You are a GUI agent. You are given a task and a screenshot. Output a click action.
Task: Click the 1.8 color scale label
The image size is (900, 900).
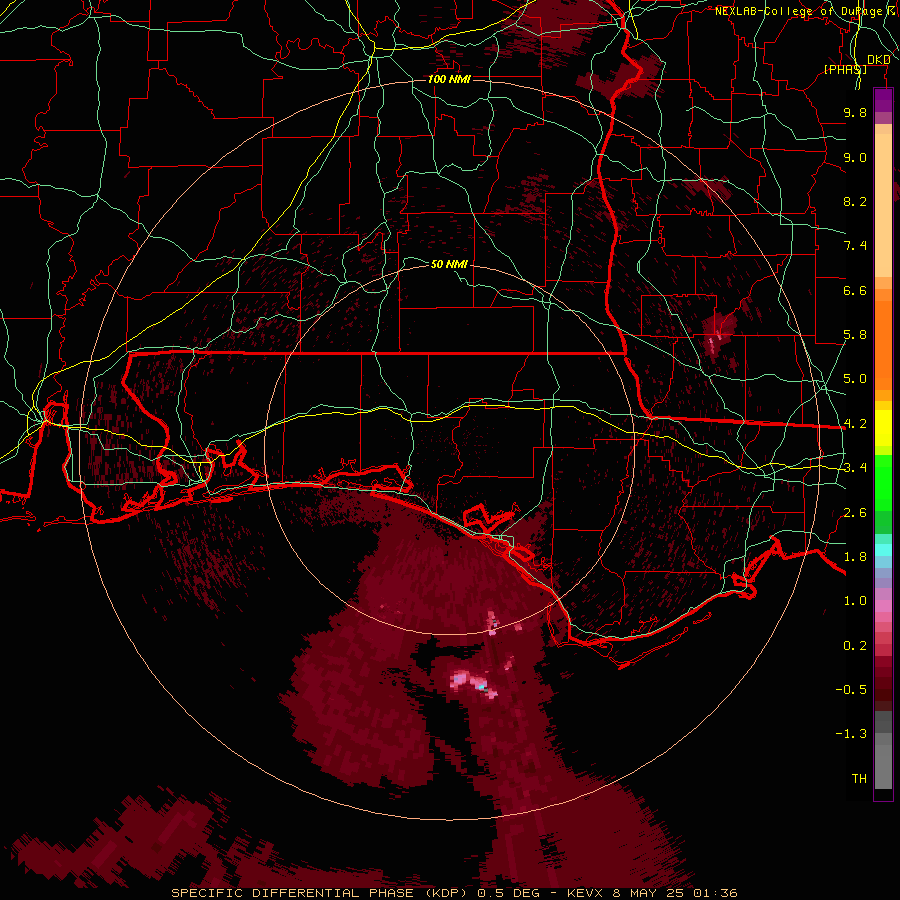tap(855, 557)
